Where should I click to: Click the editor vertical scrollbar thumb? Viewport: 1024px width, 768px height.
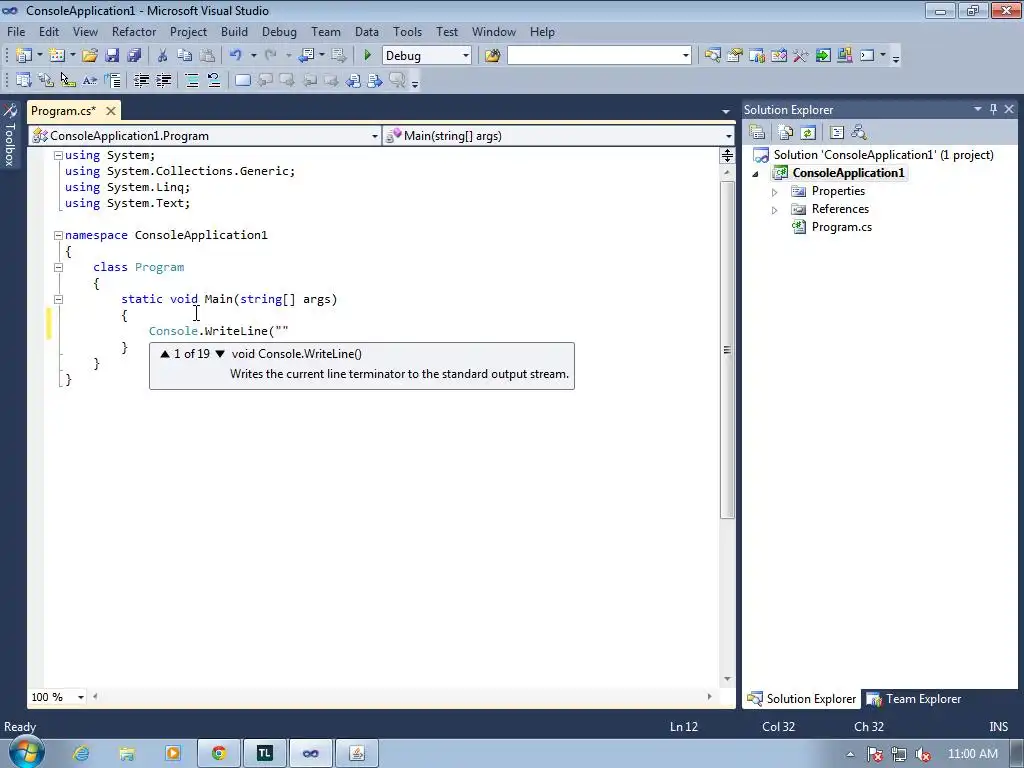727,350
